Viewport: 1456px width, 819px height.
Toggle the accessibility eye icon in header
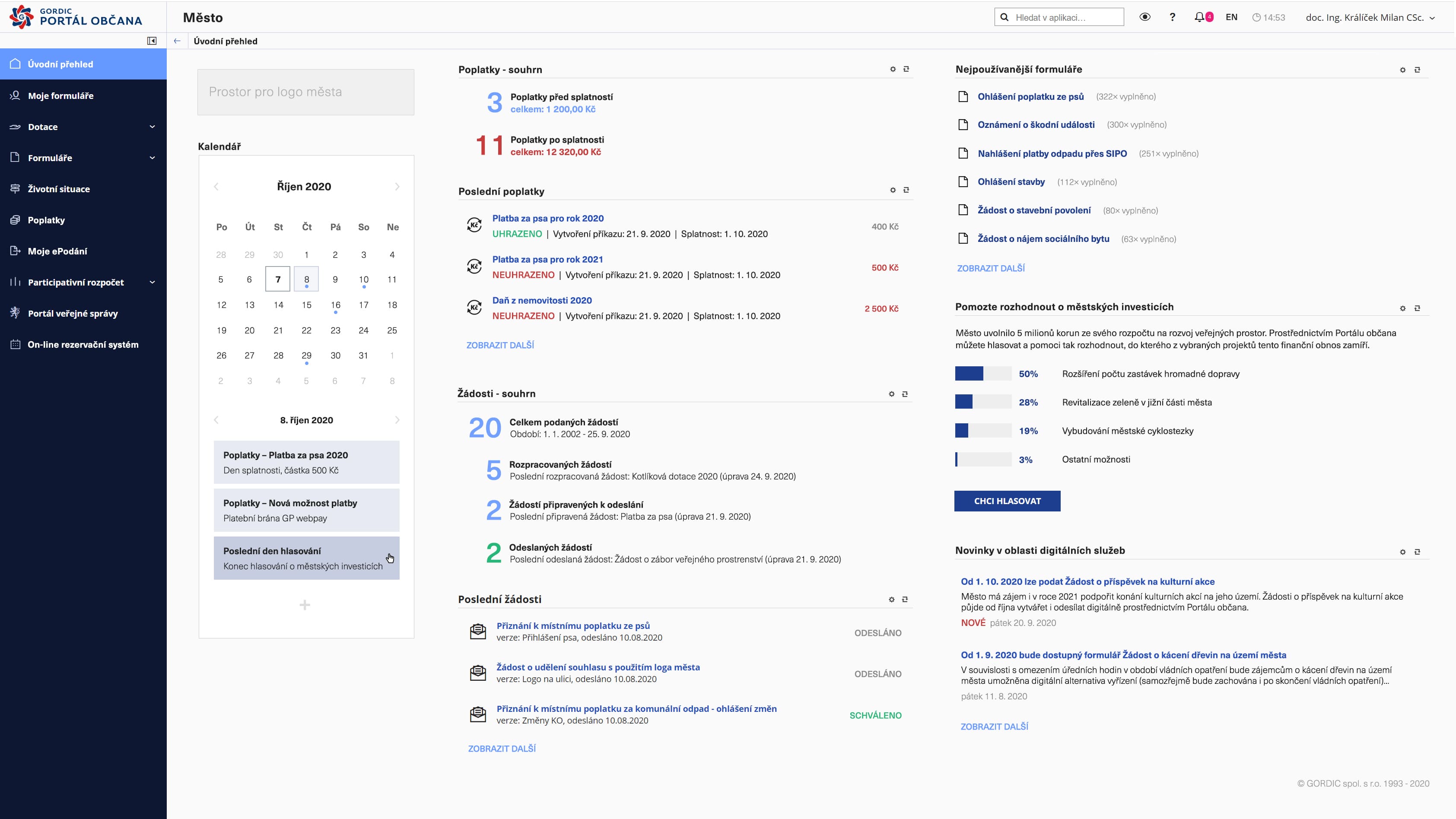[x=1144, y=17]
